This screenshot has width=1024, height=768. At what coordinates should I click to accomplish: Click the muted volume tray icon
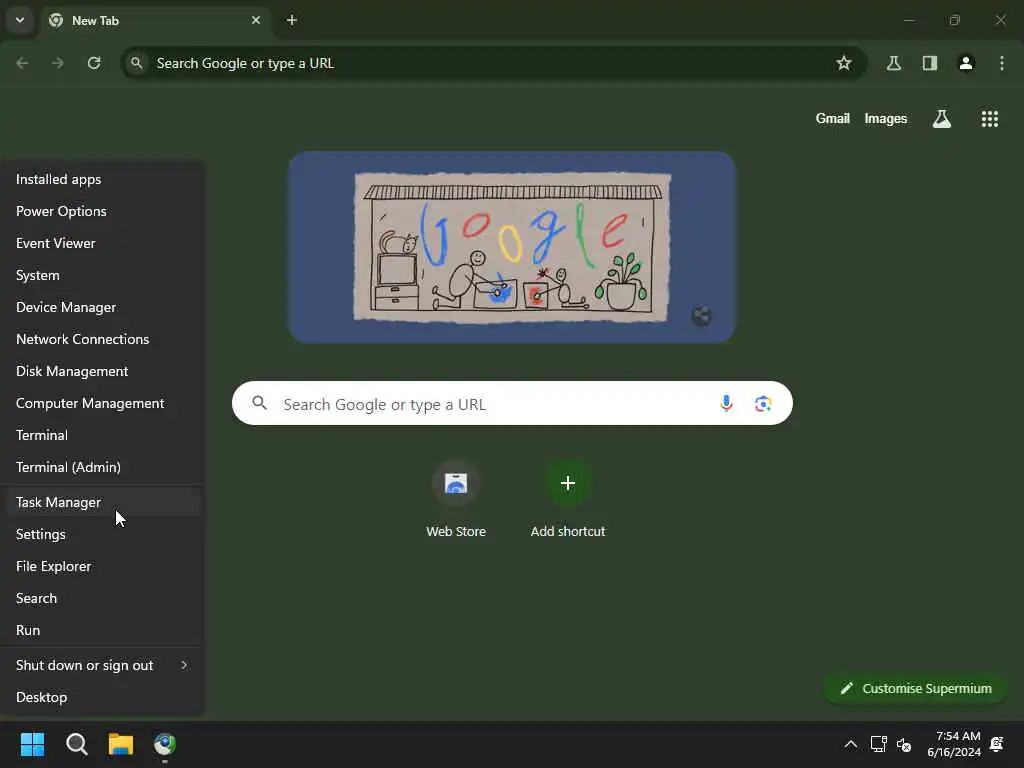coord(904,744)
